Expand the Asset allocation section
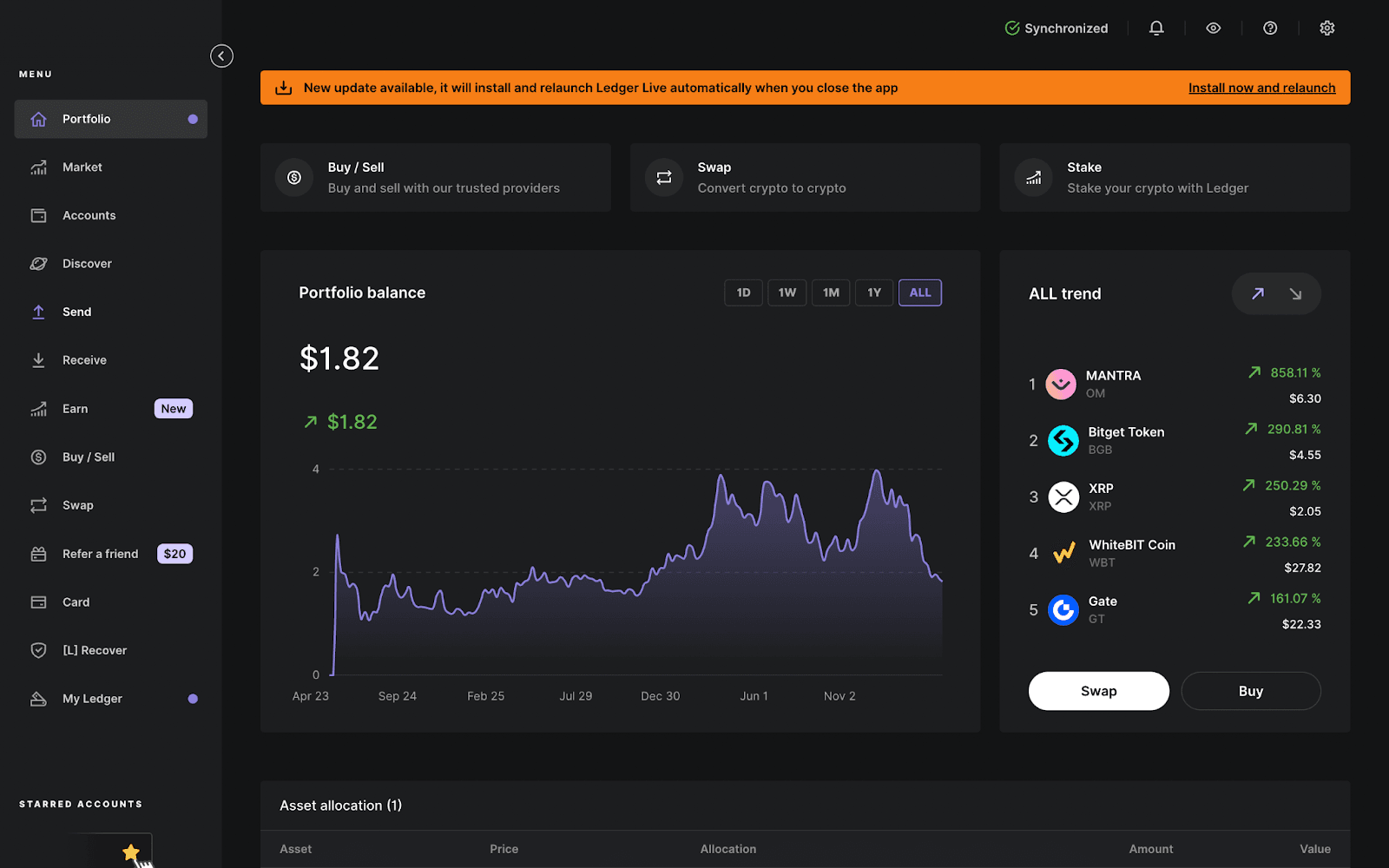This screenshot has width=1389, height=868. [x=340, y=806]
